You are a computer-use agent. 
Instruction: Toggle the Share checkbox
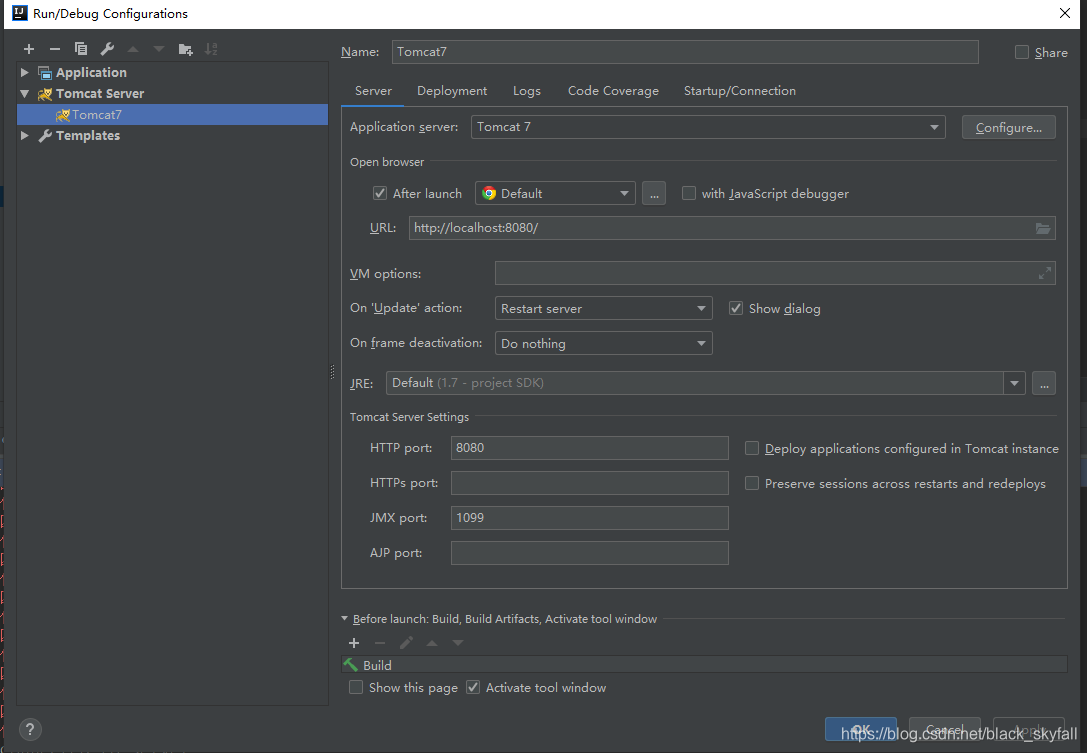pos(1022,52)
